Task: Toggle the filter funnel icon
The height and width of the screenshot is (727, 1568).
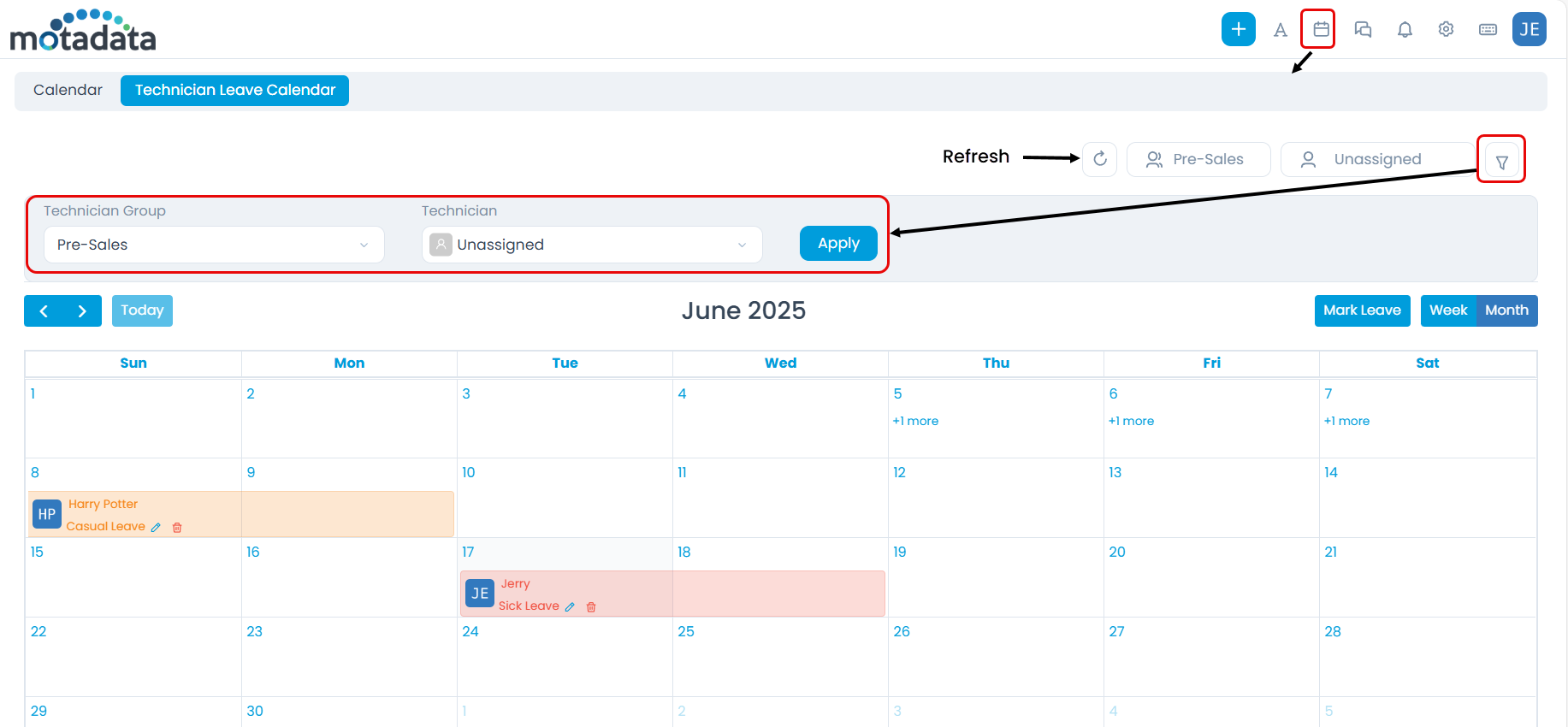Action: tap(1501, 161)
